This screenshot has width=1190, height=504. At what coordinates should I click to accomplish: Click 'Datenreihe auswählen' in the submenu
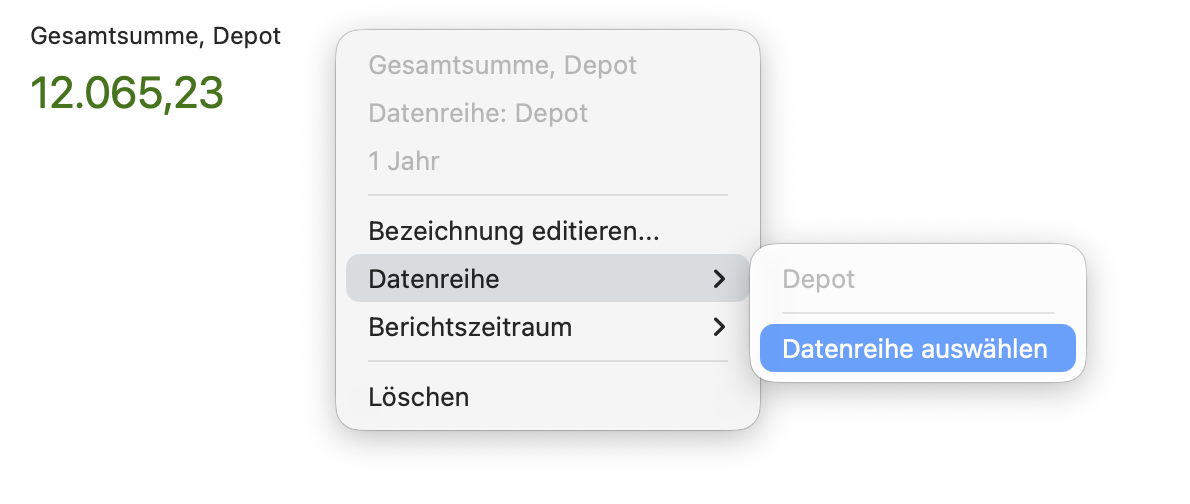tap(915, 349)
